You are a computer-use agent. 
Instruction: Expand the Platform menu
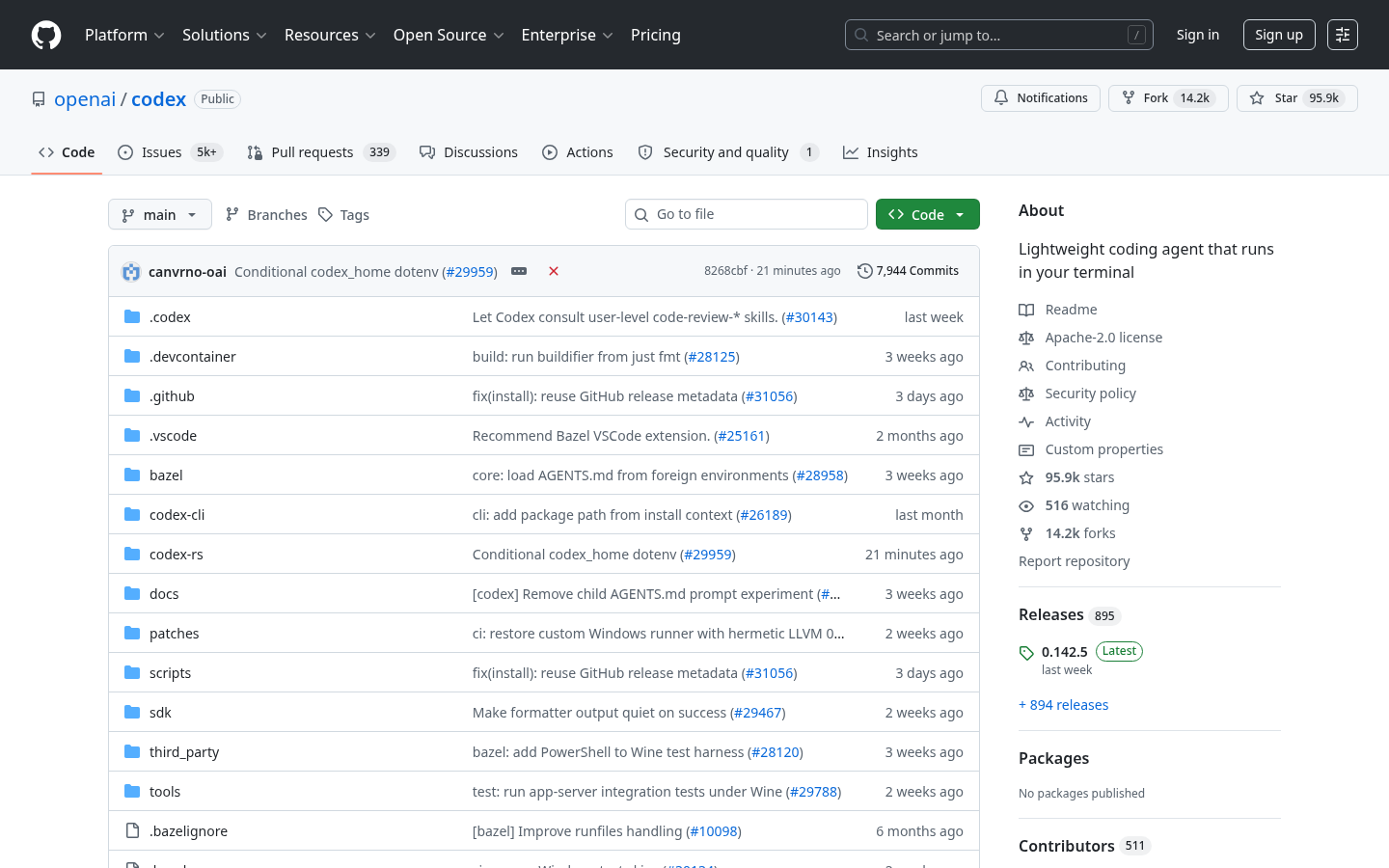(x=124, y=35)
